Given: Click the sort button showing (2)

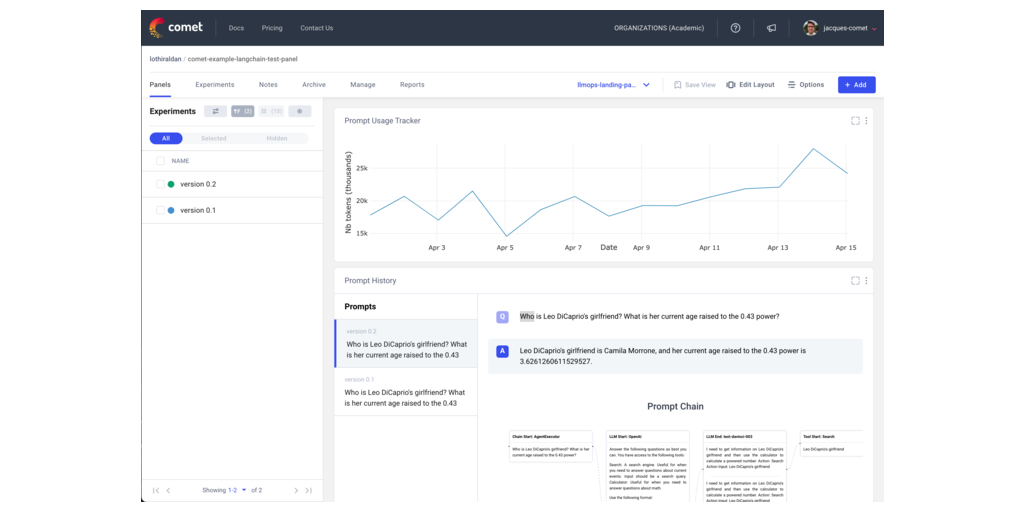Looking at the screenshot, I should (243, 111).
